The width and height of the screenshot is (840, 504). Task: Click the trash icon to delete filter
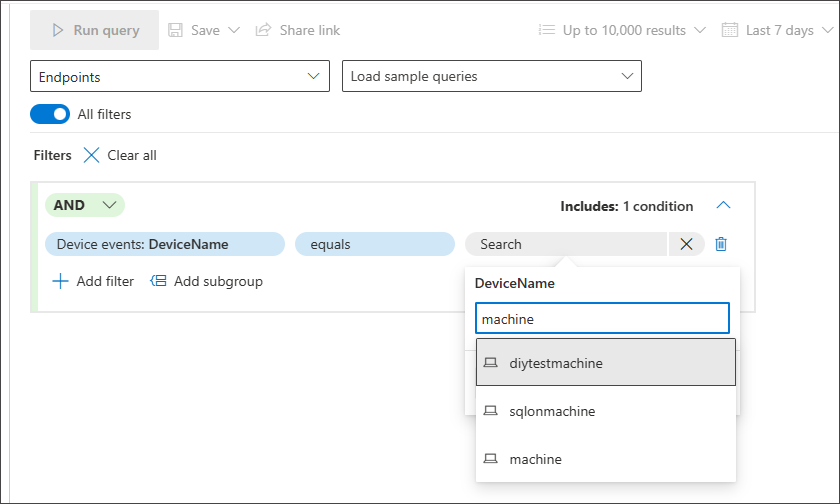(x=721, y=244)
